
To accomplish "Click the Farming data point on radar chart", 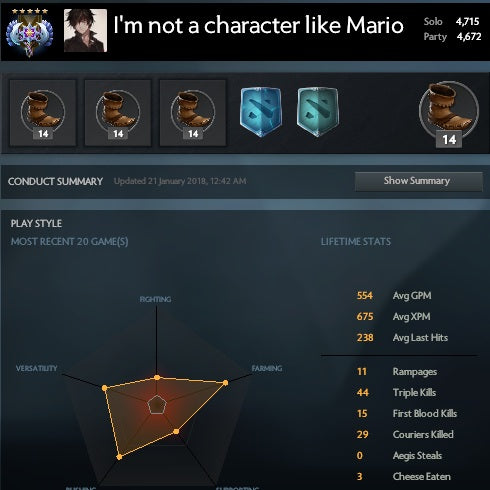I will click(226, 383).
